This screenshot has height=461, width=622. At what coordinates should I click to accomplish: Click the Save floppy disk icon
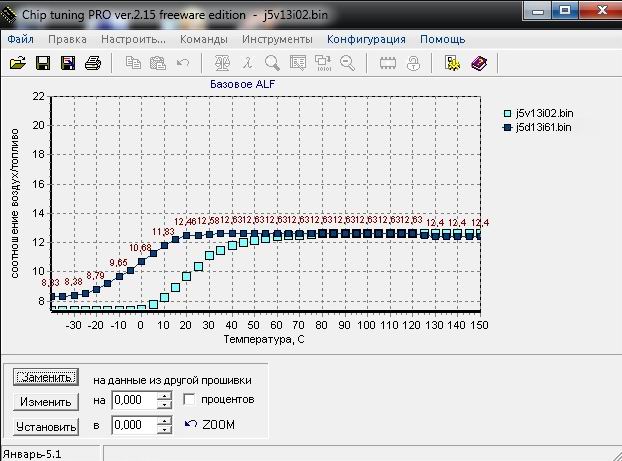(x=43, y=63)
